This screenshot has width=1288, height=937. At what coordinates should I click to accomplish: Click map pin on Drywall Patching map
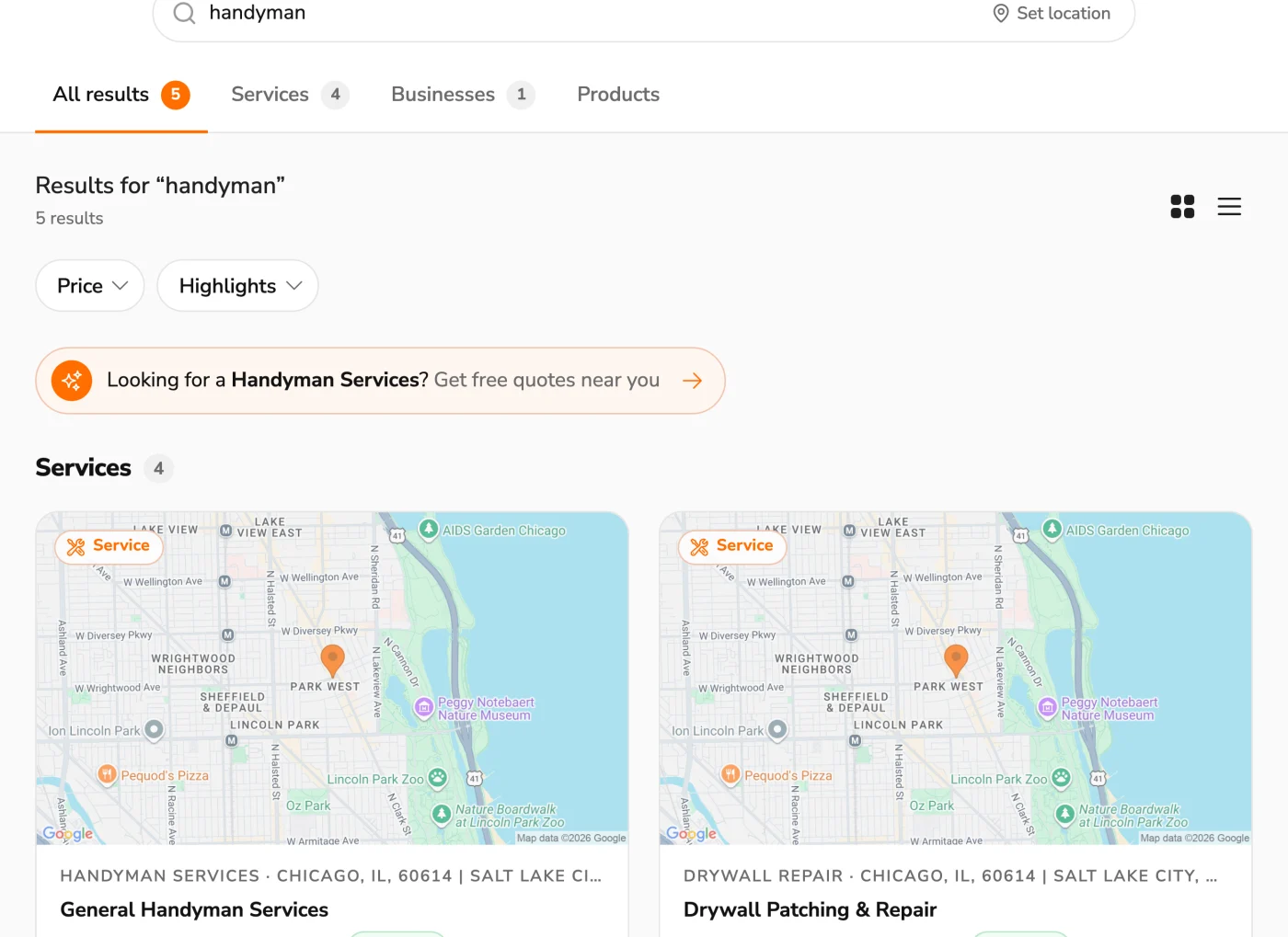coord(956,660)
